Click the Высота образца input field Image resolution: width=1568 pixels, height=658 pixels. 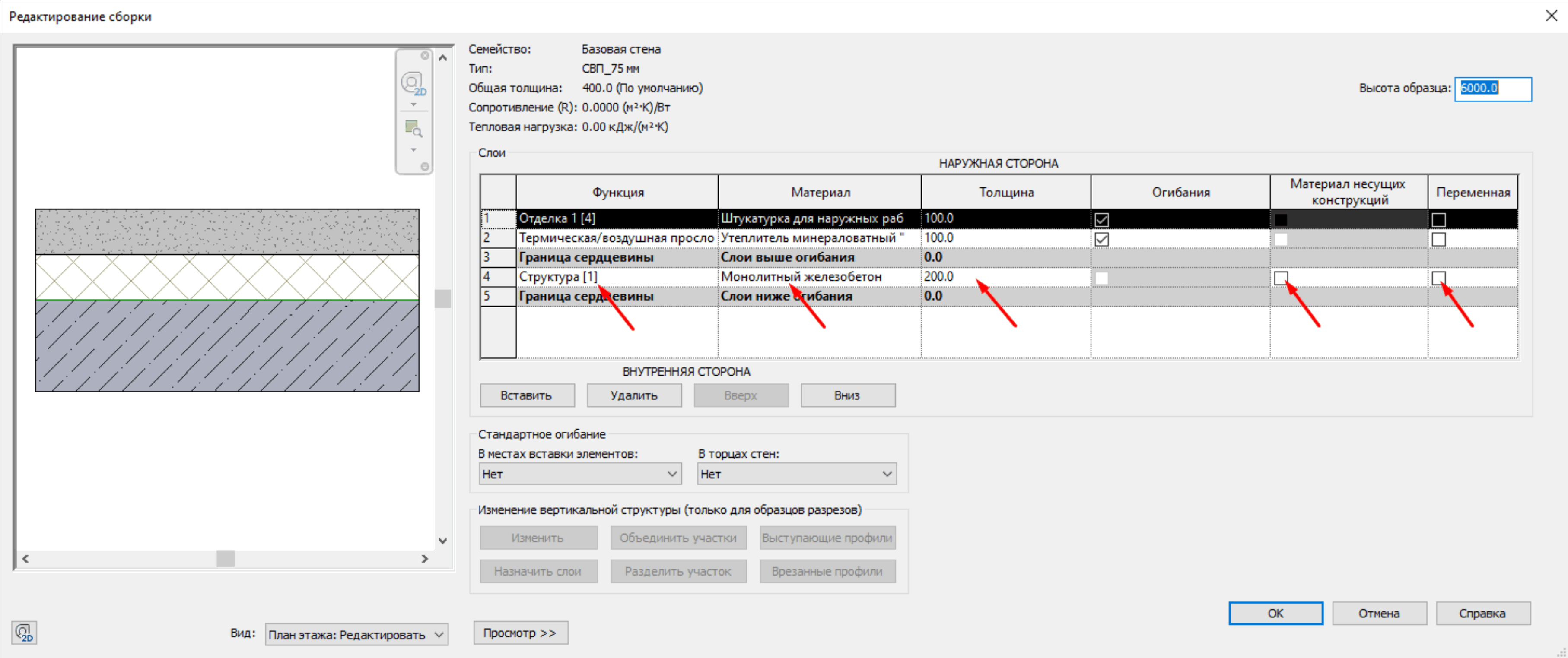pos(1493,89)
